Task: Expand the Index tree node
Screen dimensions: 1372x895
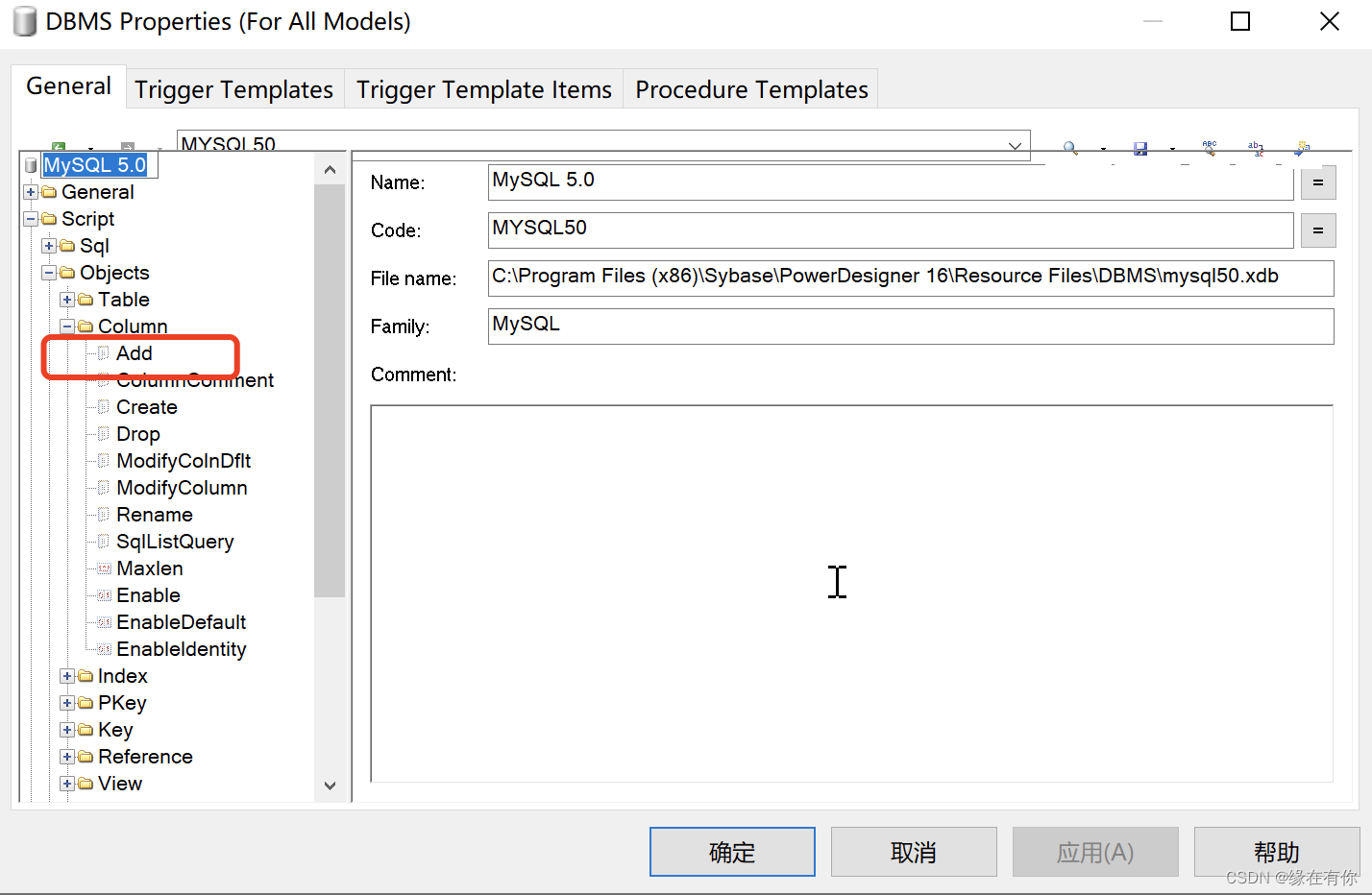Action: (67, 676)
